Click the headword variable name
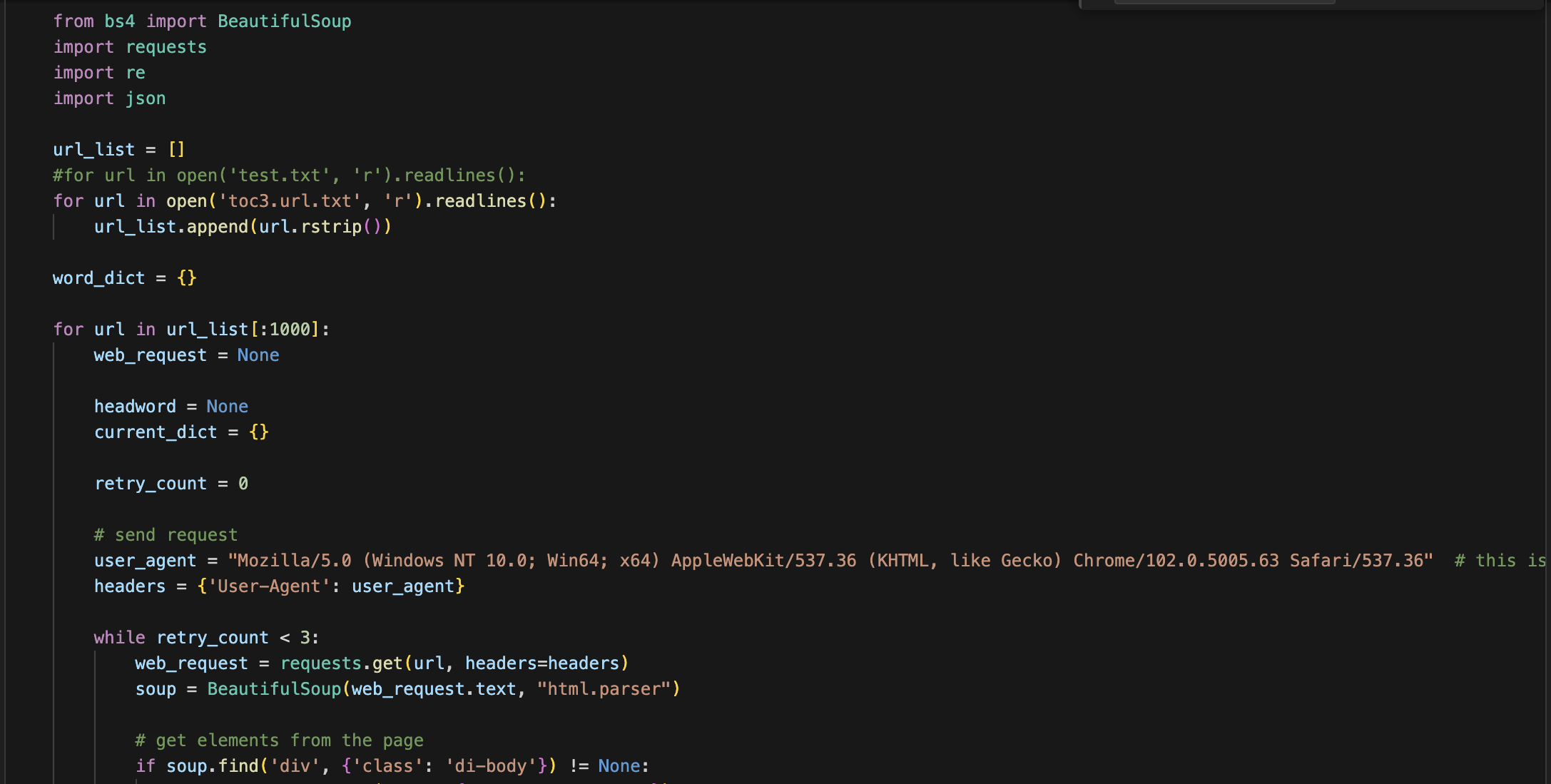This screenshot has width=1551, height=784. 135,407
